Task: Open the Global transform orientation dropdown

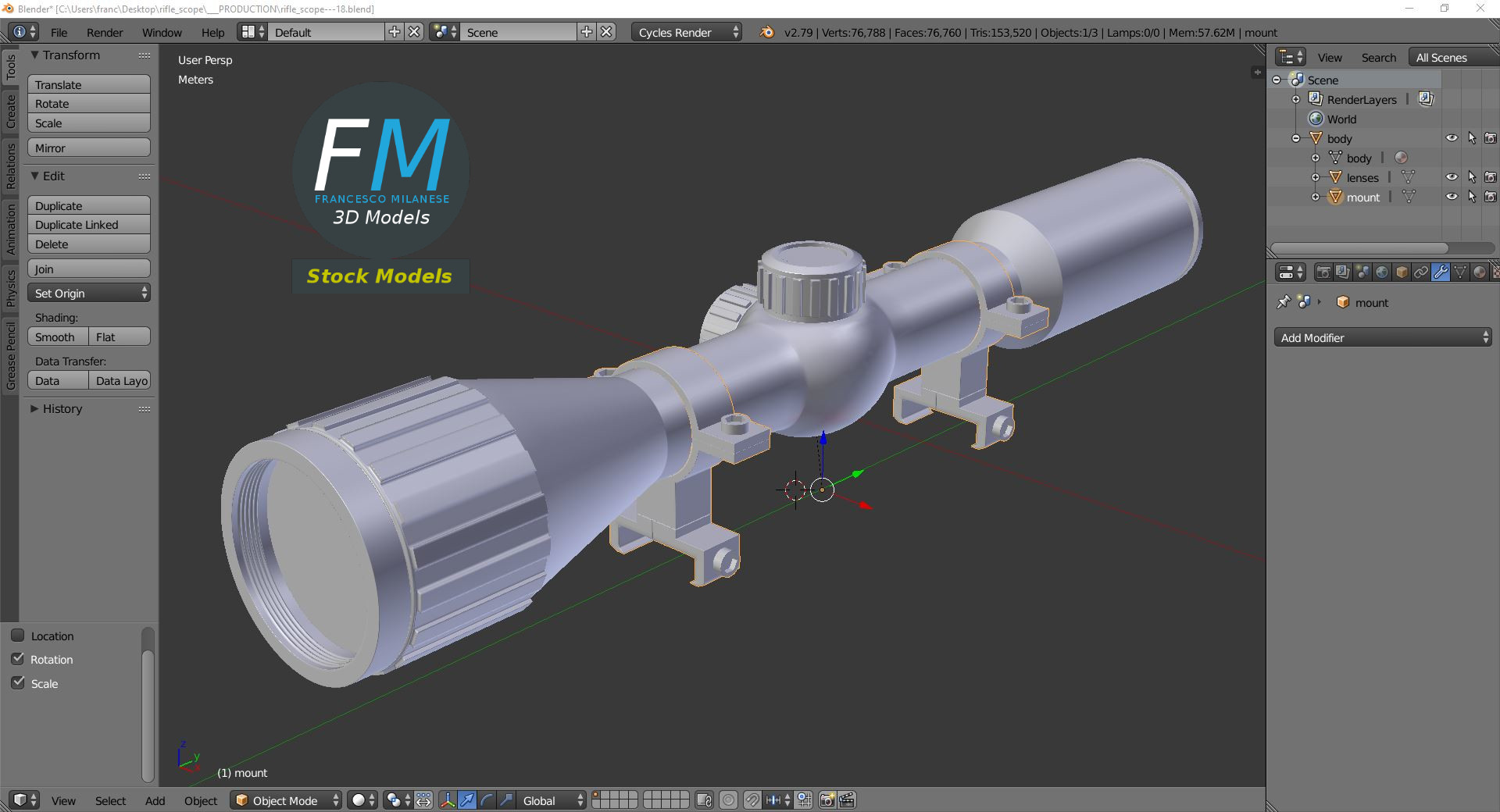Action: click(x=549, y=800)
